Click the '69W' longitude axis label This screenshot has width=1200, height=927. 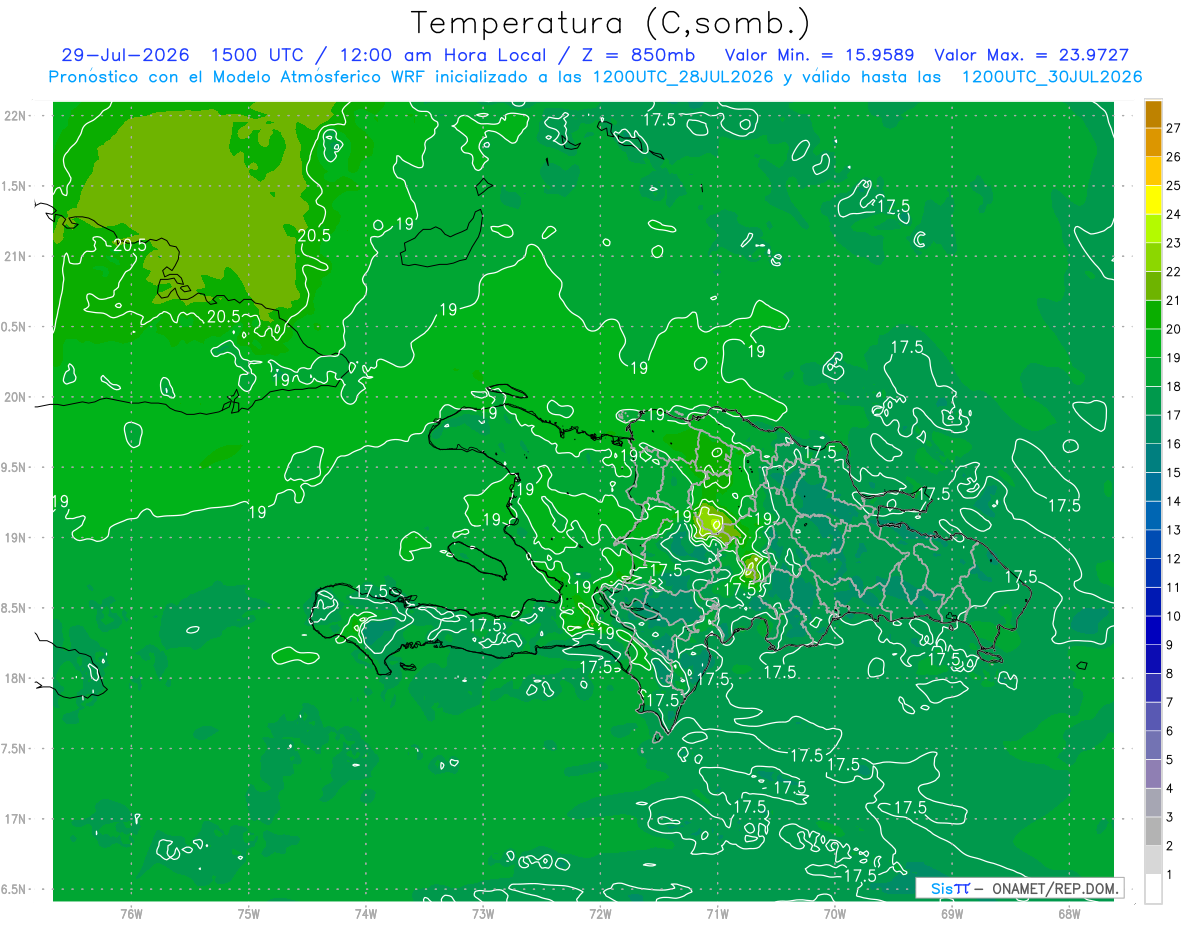point(952,913)
